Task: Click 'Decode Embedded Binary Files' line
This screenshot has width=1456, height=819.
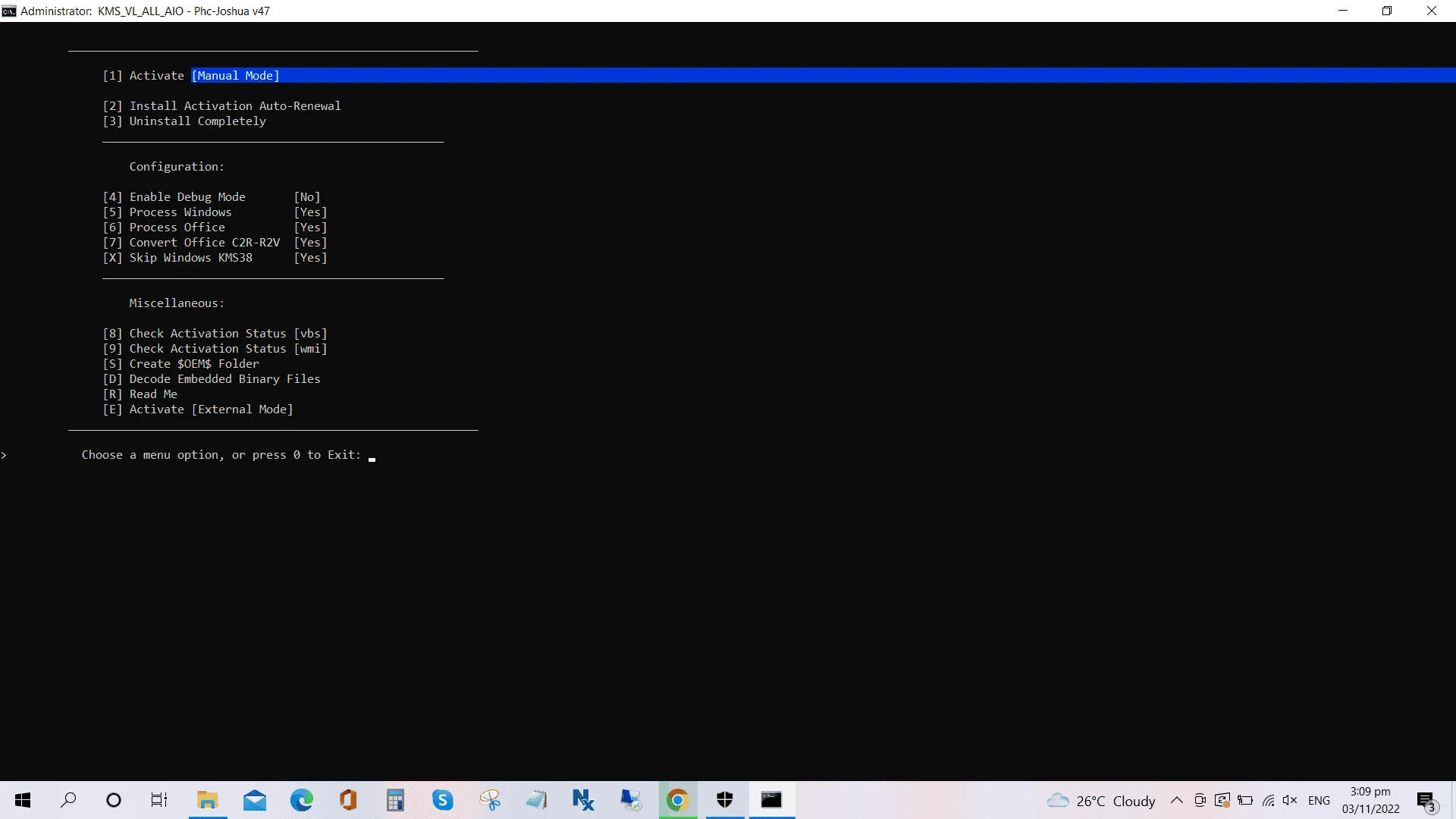Action: pos(212,379)
